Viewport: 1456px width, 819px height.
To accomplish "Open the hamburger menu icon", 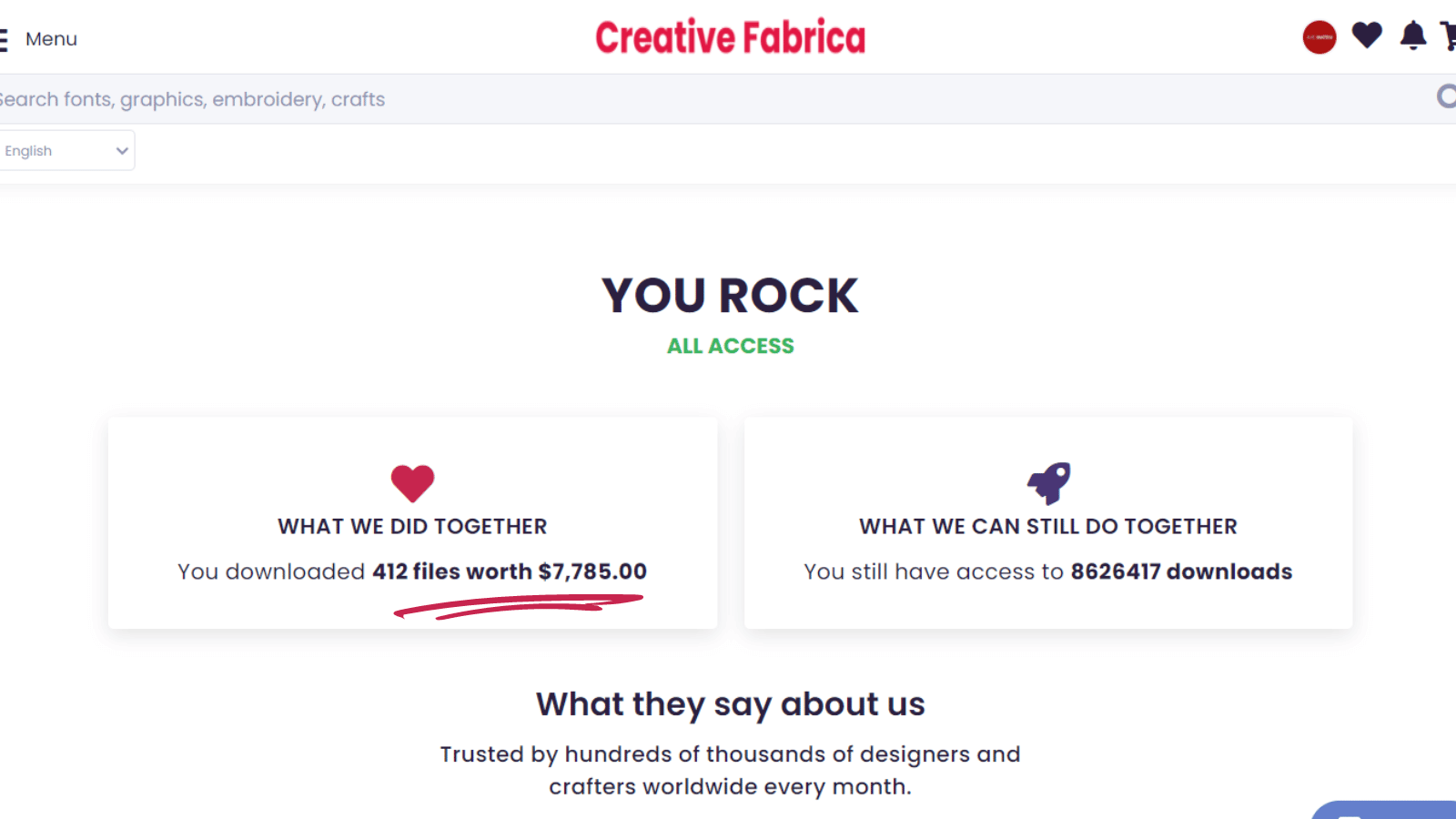I will pos(4,39).
